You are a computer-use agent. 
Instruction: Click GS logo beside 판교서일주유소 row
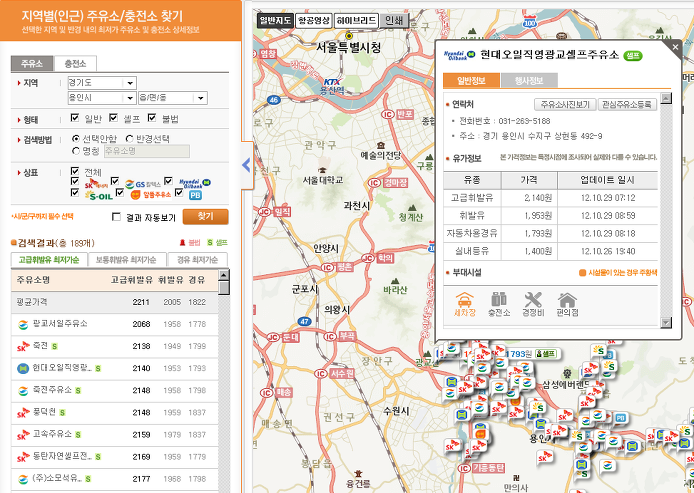click(23, 324)
